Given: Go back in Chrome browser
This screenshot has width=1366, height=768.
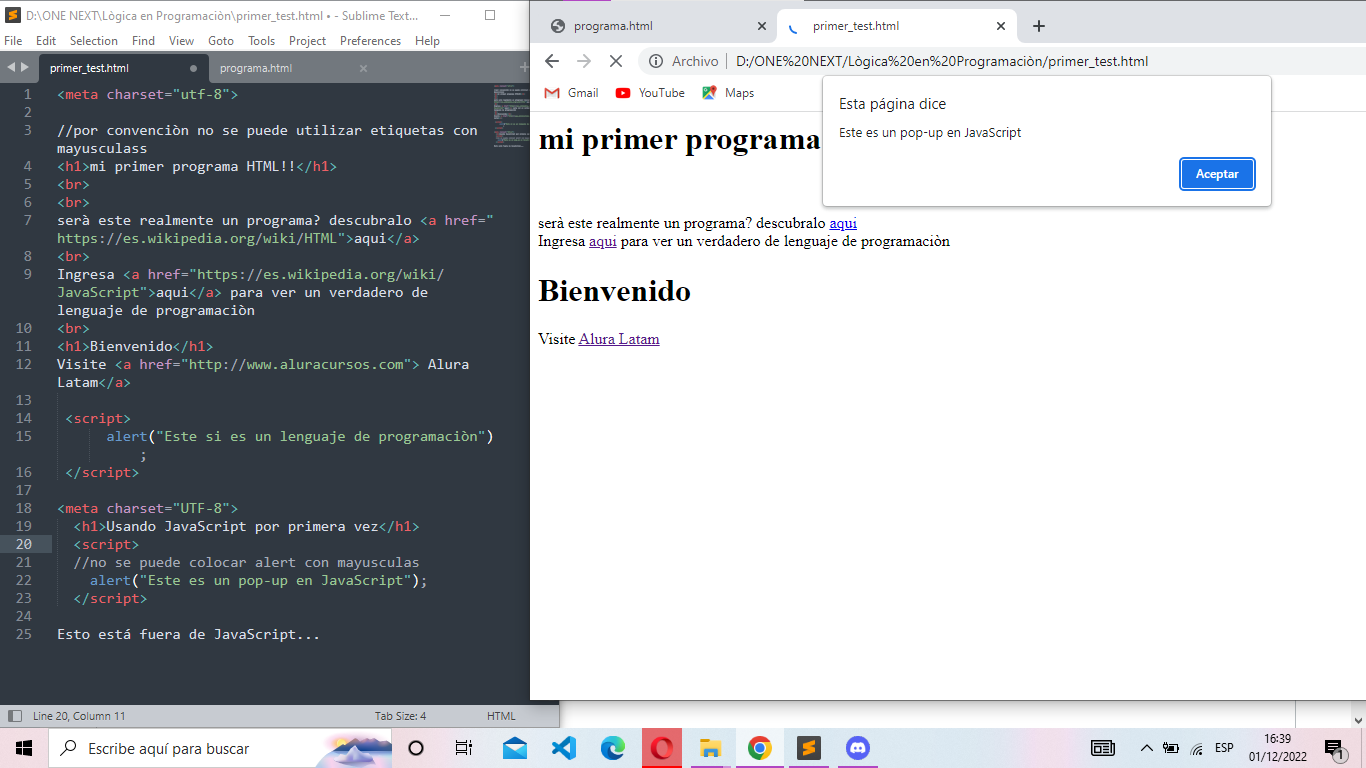Looking at the screenshot, I should 552,61.
